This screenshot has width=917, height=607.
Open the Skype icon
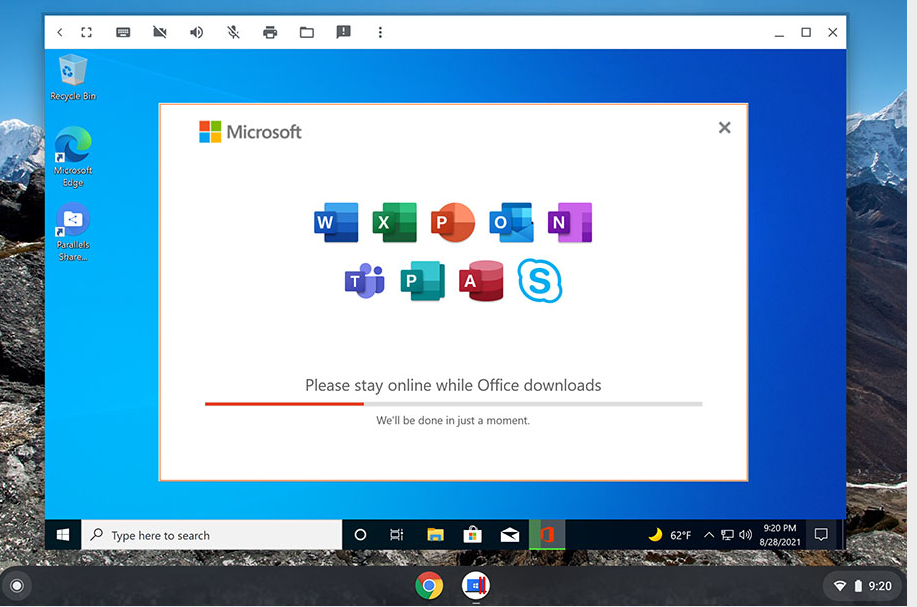539,281
